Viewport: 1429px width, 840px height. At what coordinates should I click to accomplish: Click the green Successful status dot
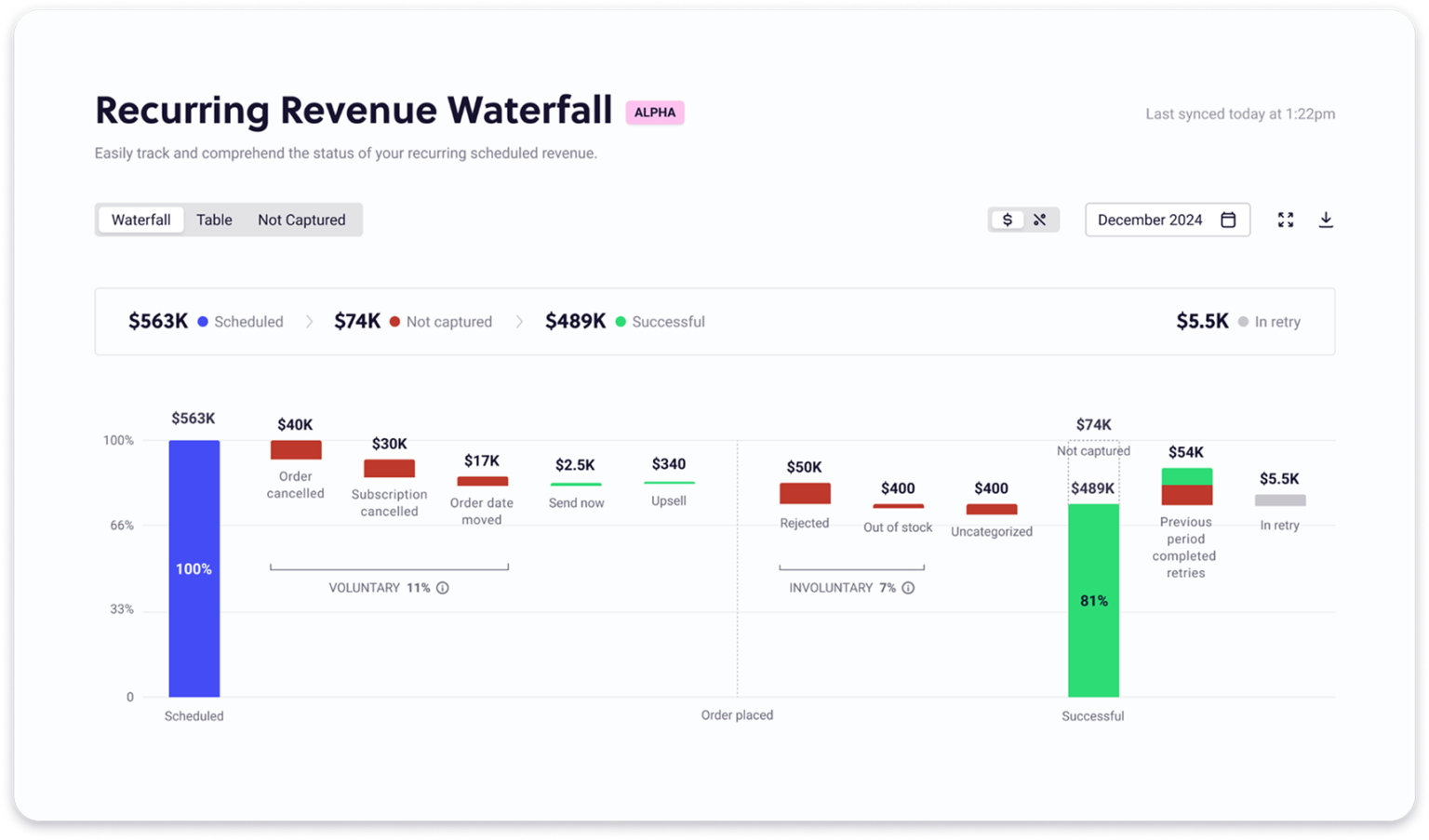(620, 322)
